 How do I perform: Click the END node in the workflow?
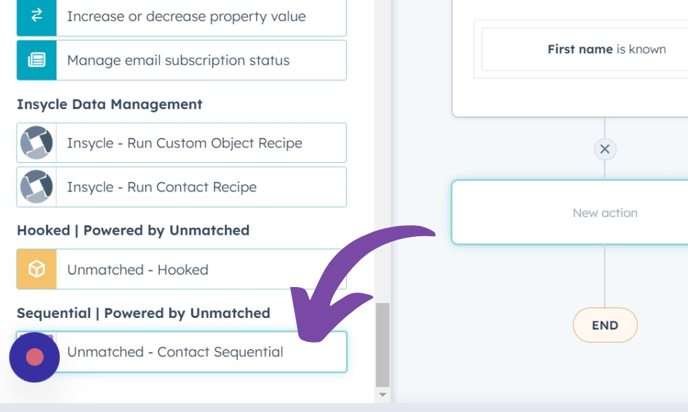coord(604,325)
